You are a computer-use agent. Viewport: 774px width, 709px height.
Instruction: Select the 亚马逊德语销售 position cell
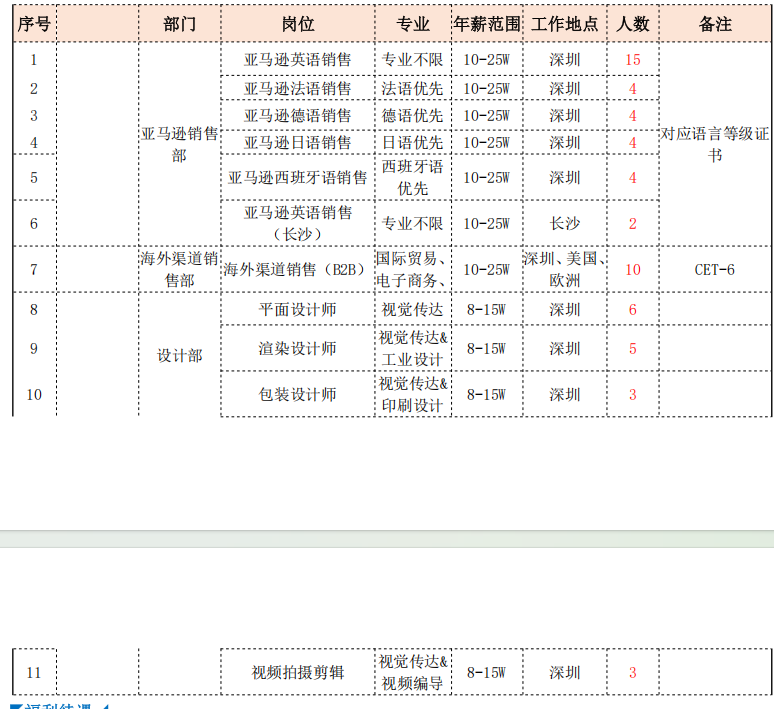298,116
